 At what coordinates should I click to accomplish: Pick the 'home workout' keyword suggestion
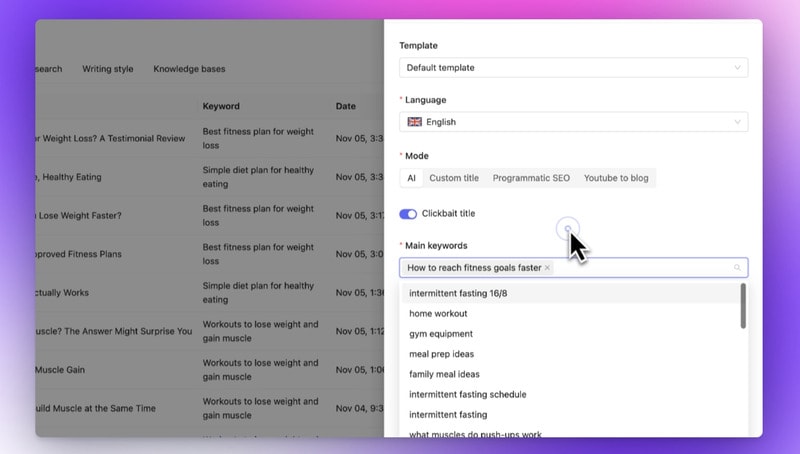tap(438, 314)
